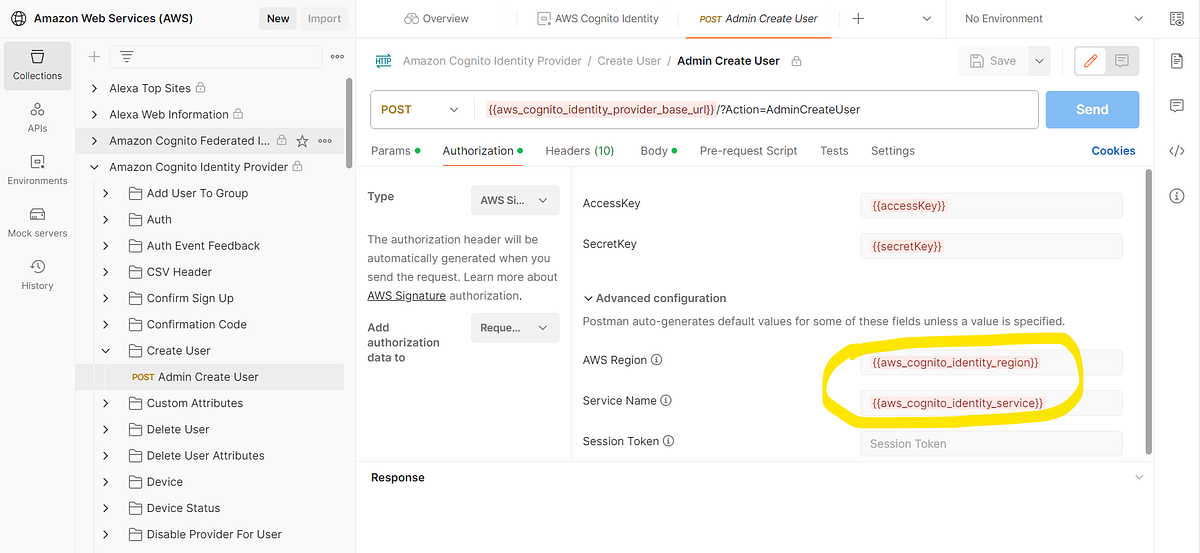Select the POST Admin Create User request
Screen dimensions: 1200x553
pyautogui.click(x=209, y=377)
